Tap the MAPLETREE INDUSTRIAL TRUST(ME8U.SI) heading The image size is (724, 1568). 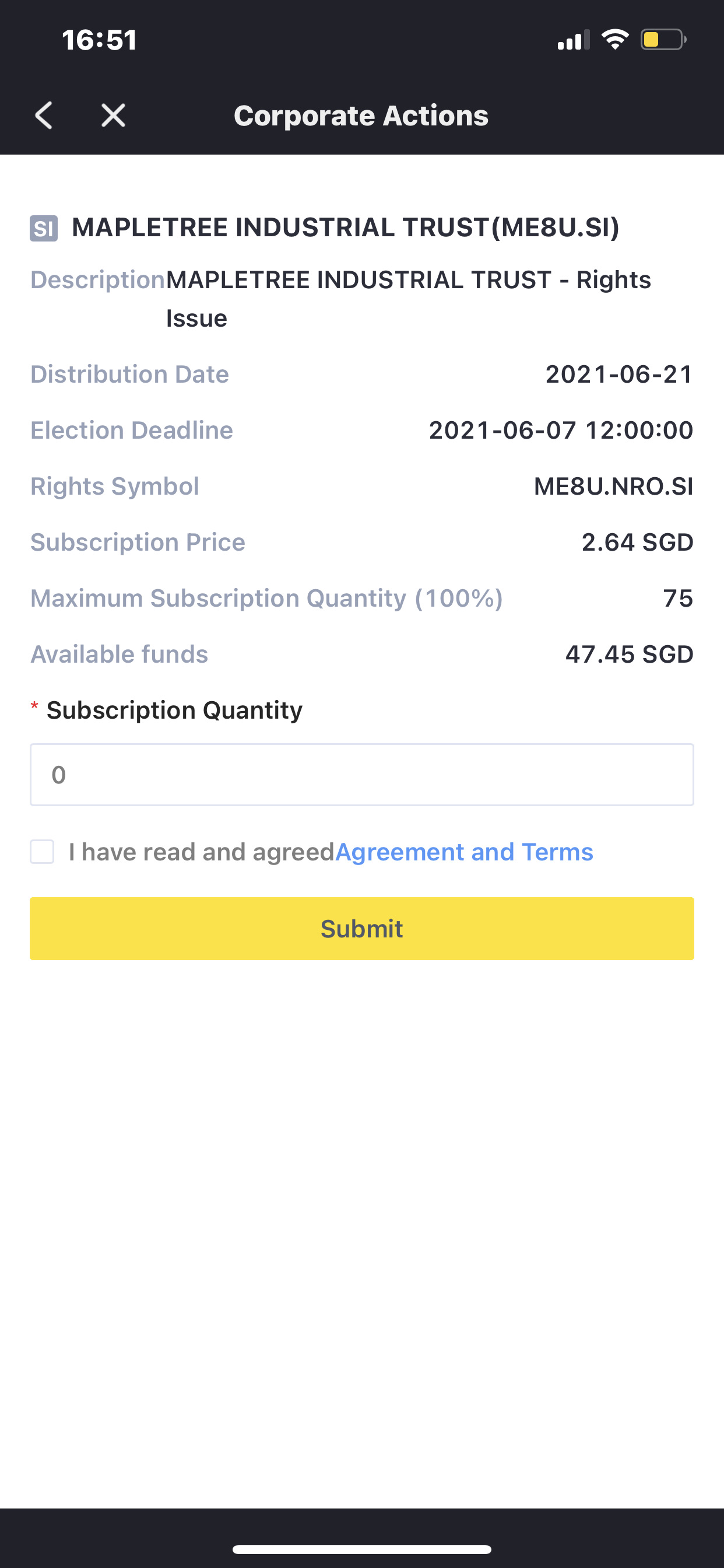(346, 228)
